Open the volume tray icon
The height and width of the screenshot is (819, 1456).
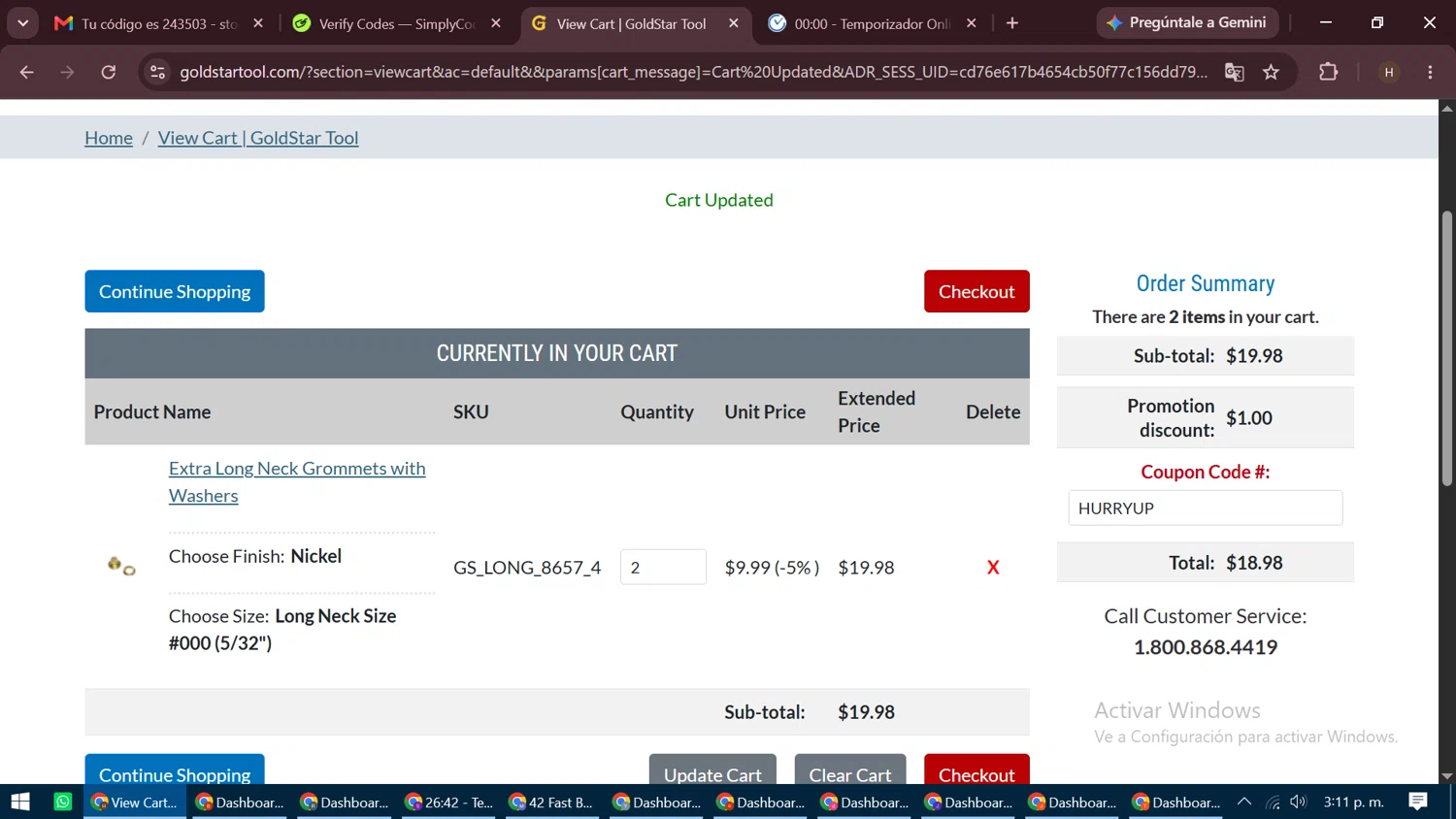[1299, 802]
